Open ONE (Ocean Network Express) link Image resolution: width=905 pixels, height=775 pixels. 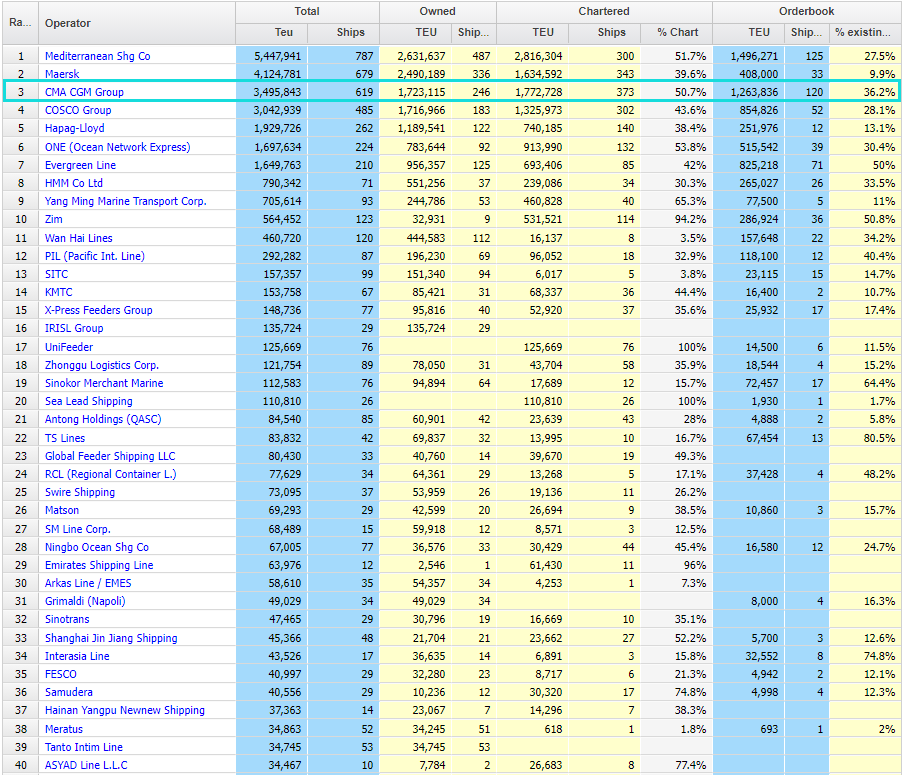117,147
